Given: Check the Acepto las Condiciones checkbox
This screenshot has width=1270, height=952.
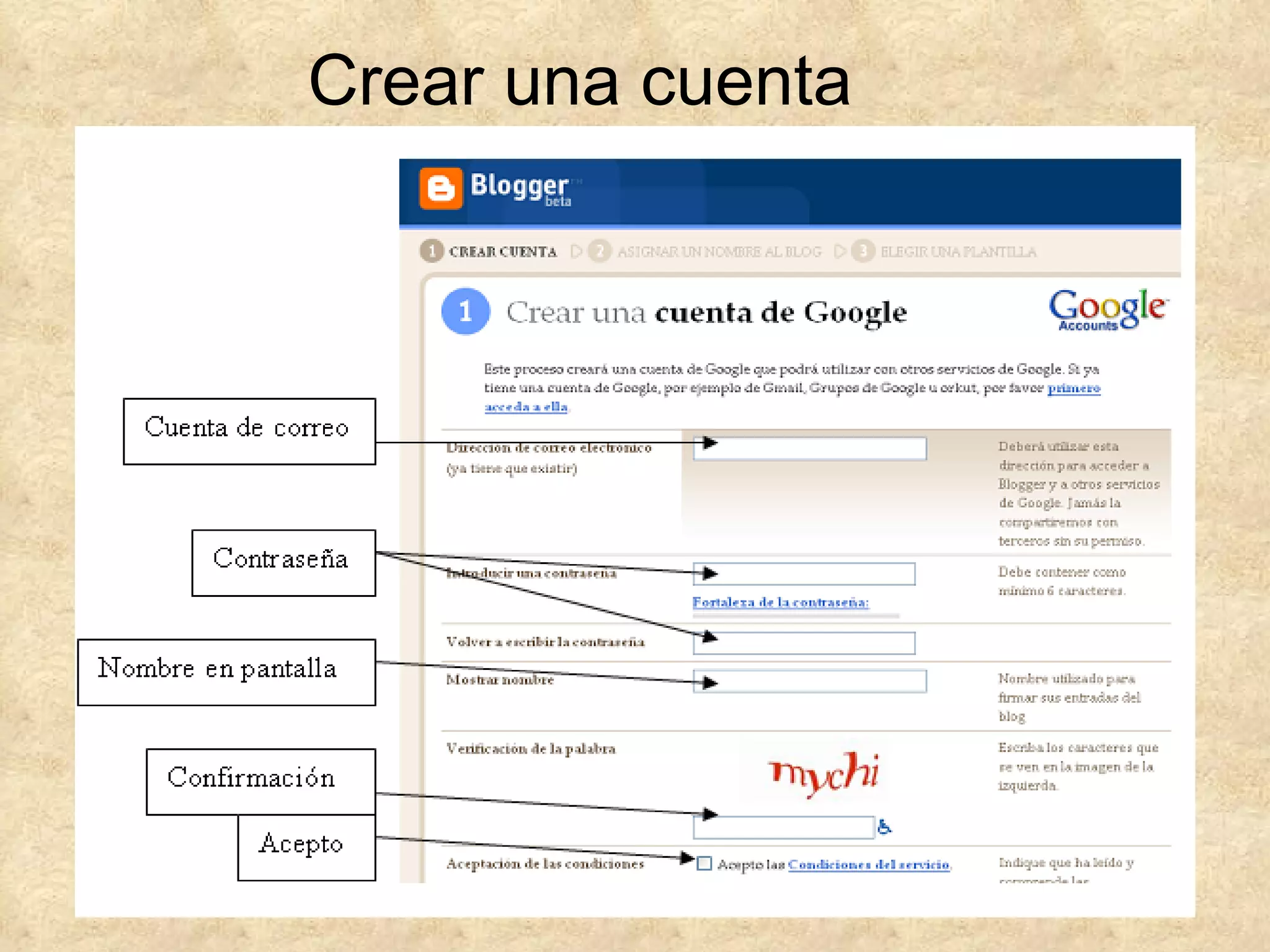Looking at the screenshot, I should pyautogui.click(x=704, y=863).
